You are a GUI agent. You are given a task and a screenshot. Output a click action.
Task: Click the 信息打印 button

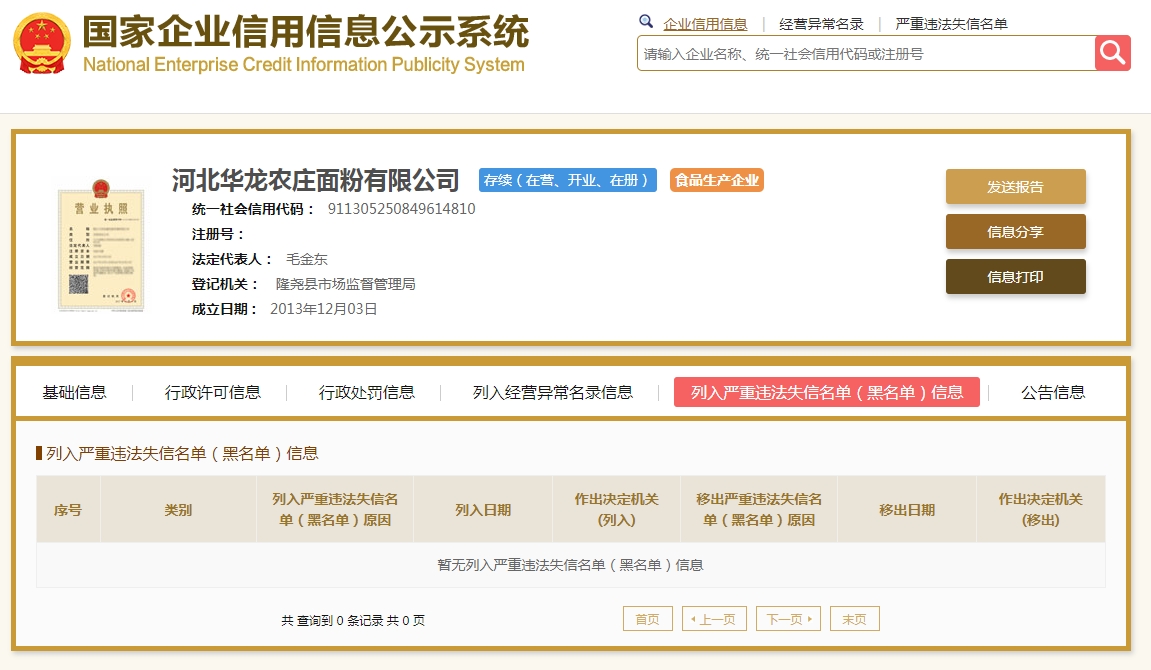[x=1015, y=277]
